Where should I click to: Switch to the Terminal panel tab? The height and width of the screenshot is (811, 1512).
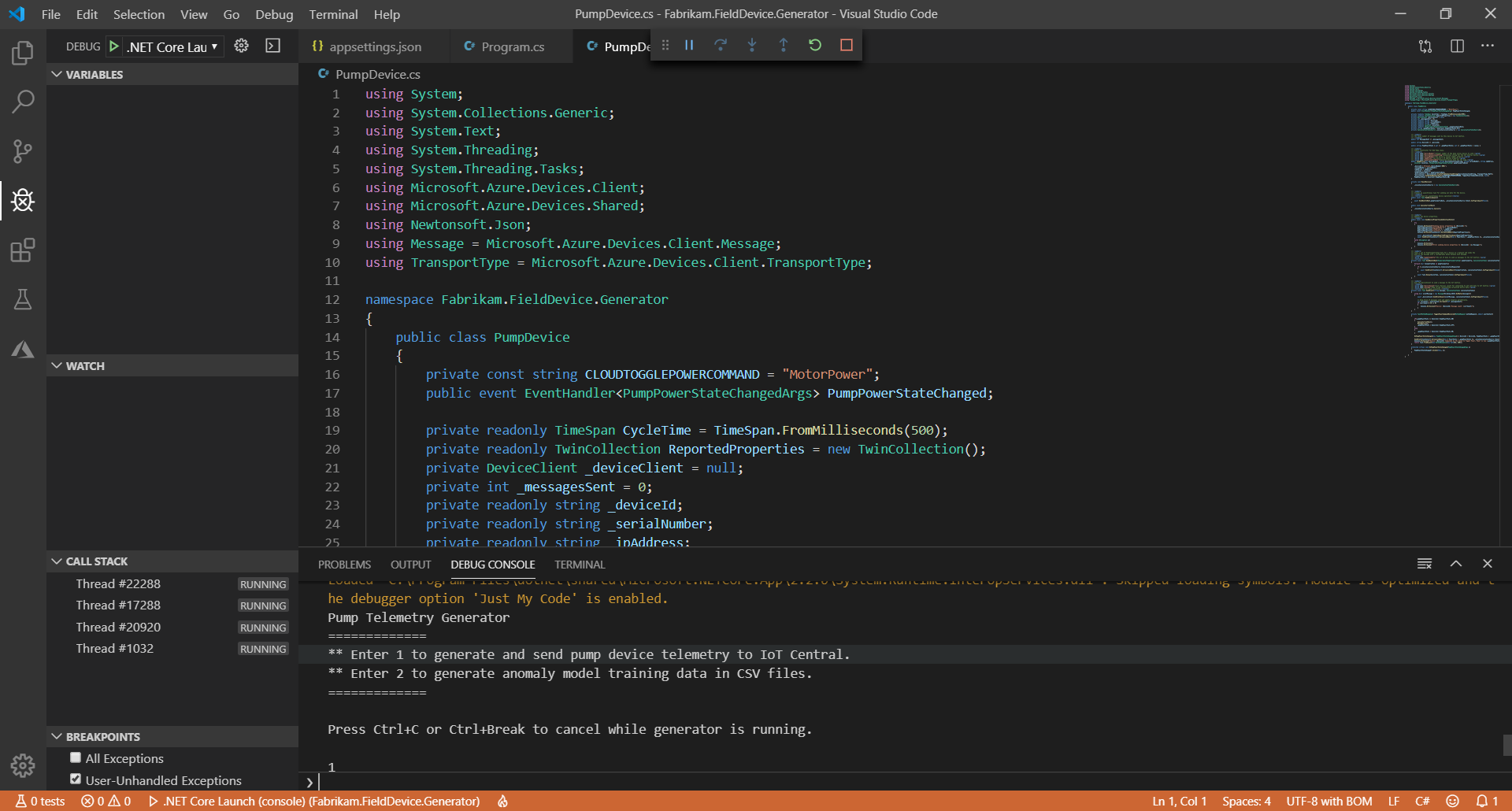coord(579,565)
